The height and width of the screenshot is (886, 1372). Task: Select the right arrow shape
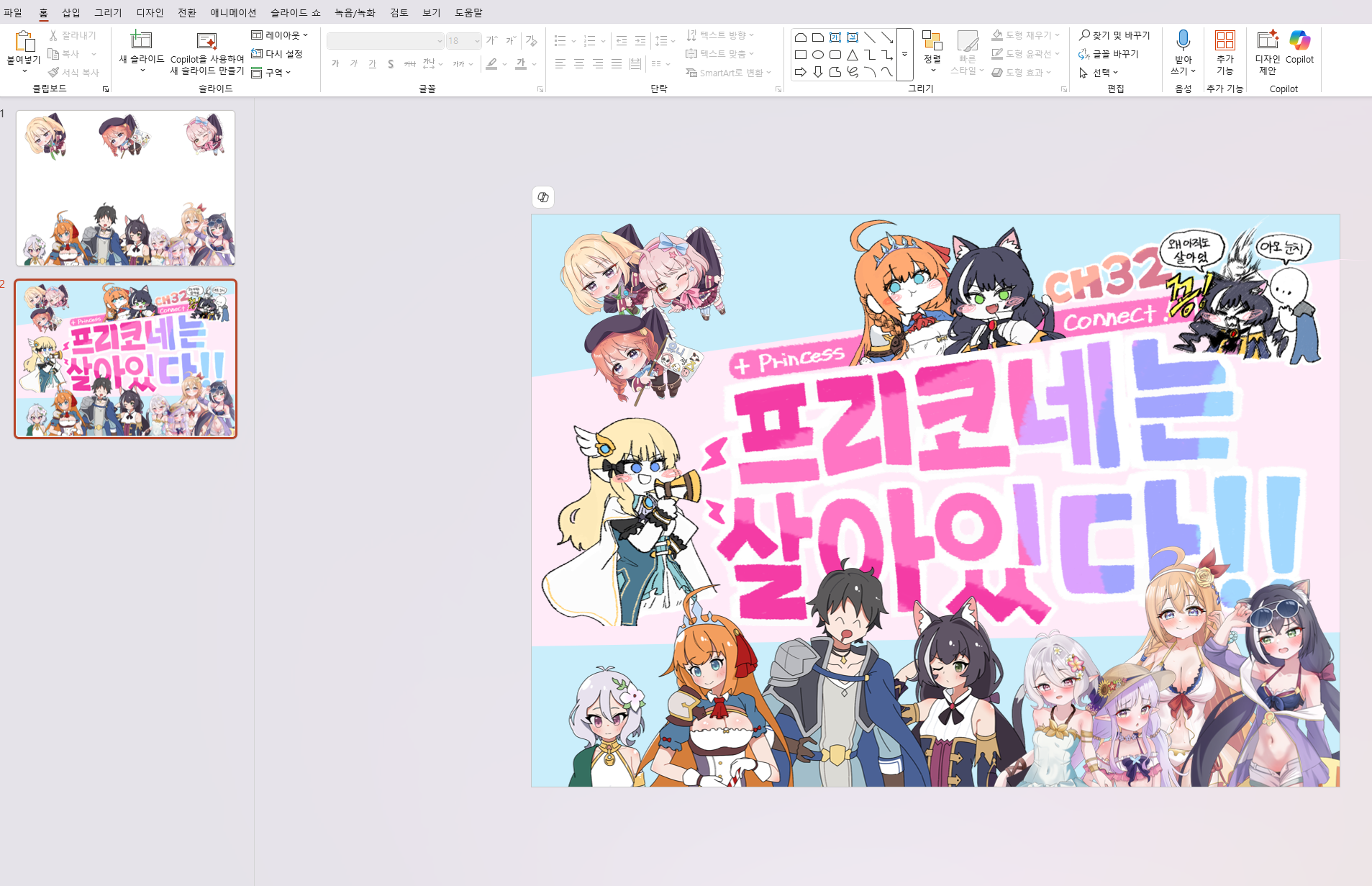coord(800,72)
